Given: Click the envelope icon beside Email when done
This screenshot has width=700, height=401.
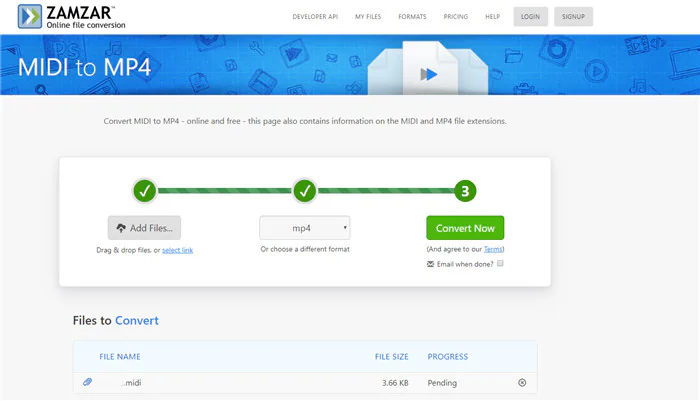Looking at the screenshot, I should 430,264.
